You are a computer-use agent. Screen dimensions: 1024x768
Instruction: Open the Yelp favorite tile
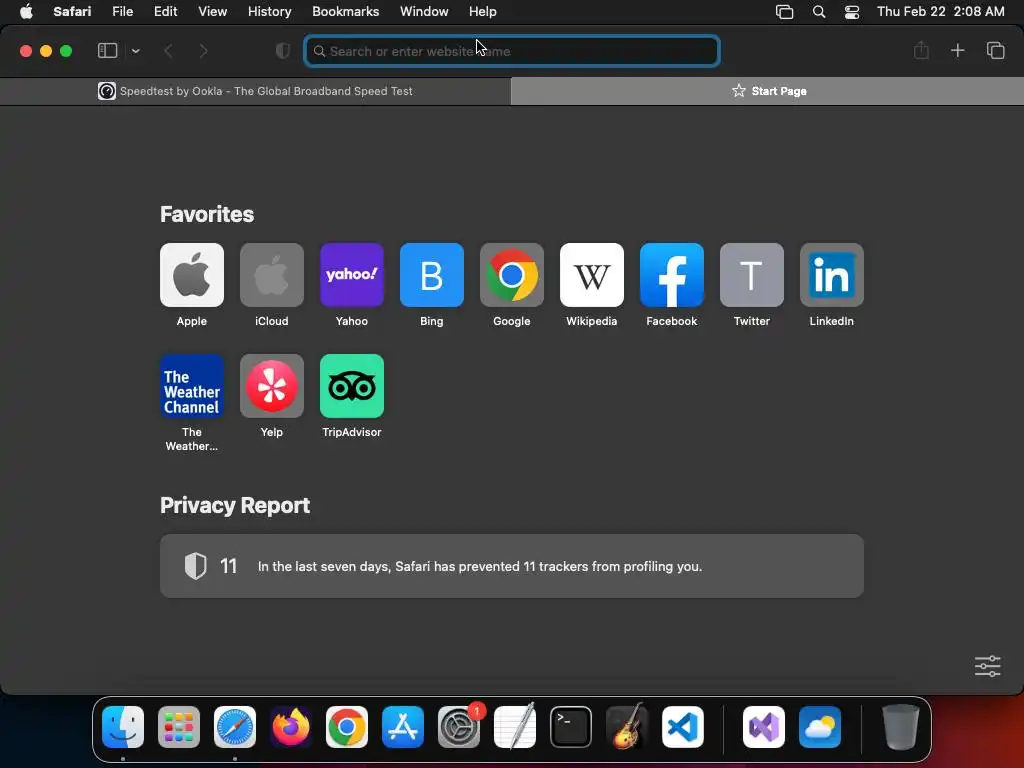(272, 386)
